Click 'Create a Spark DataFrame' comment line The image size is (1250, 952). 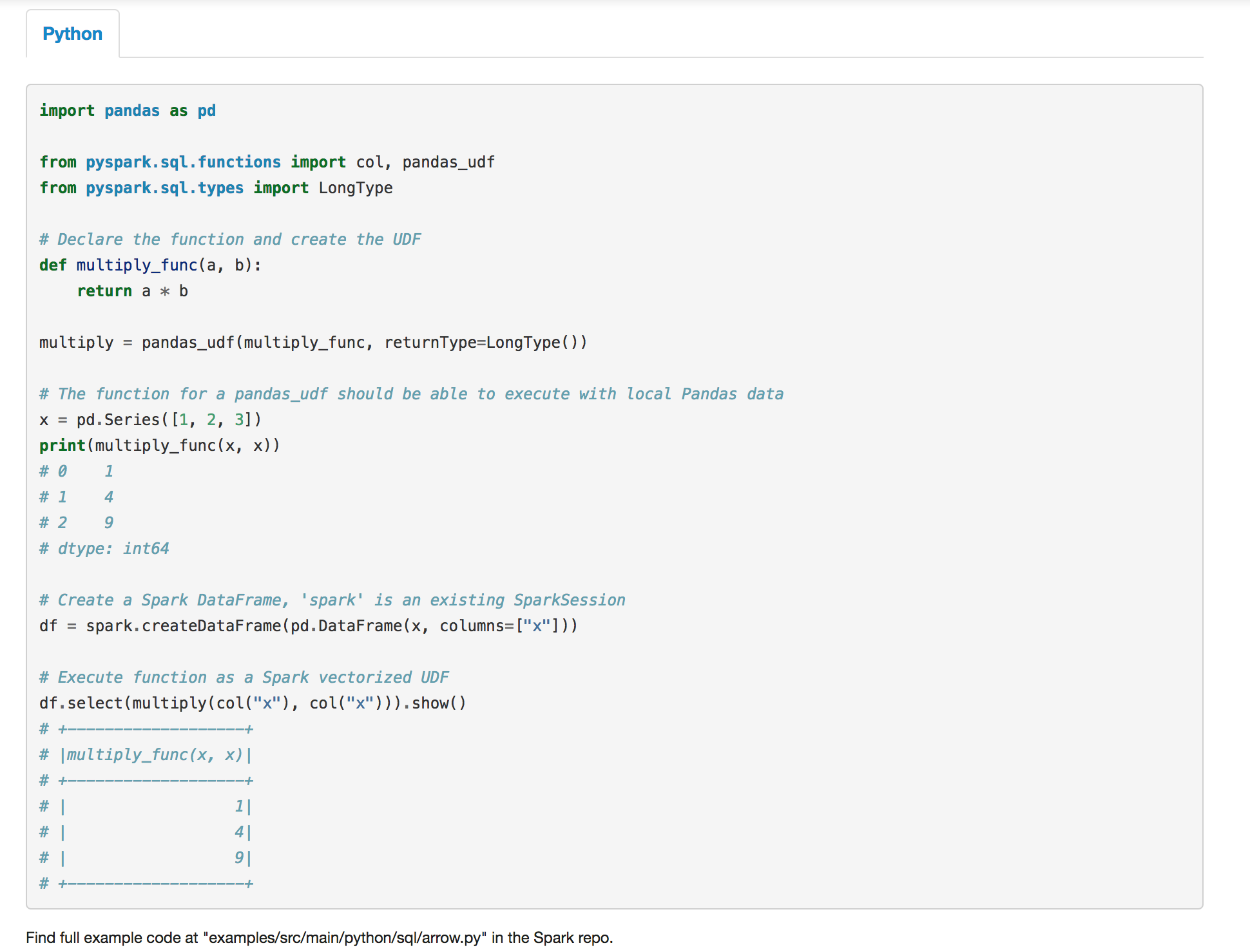(x=332, y=600)
